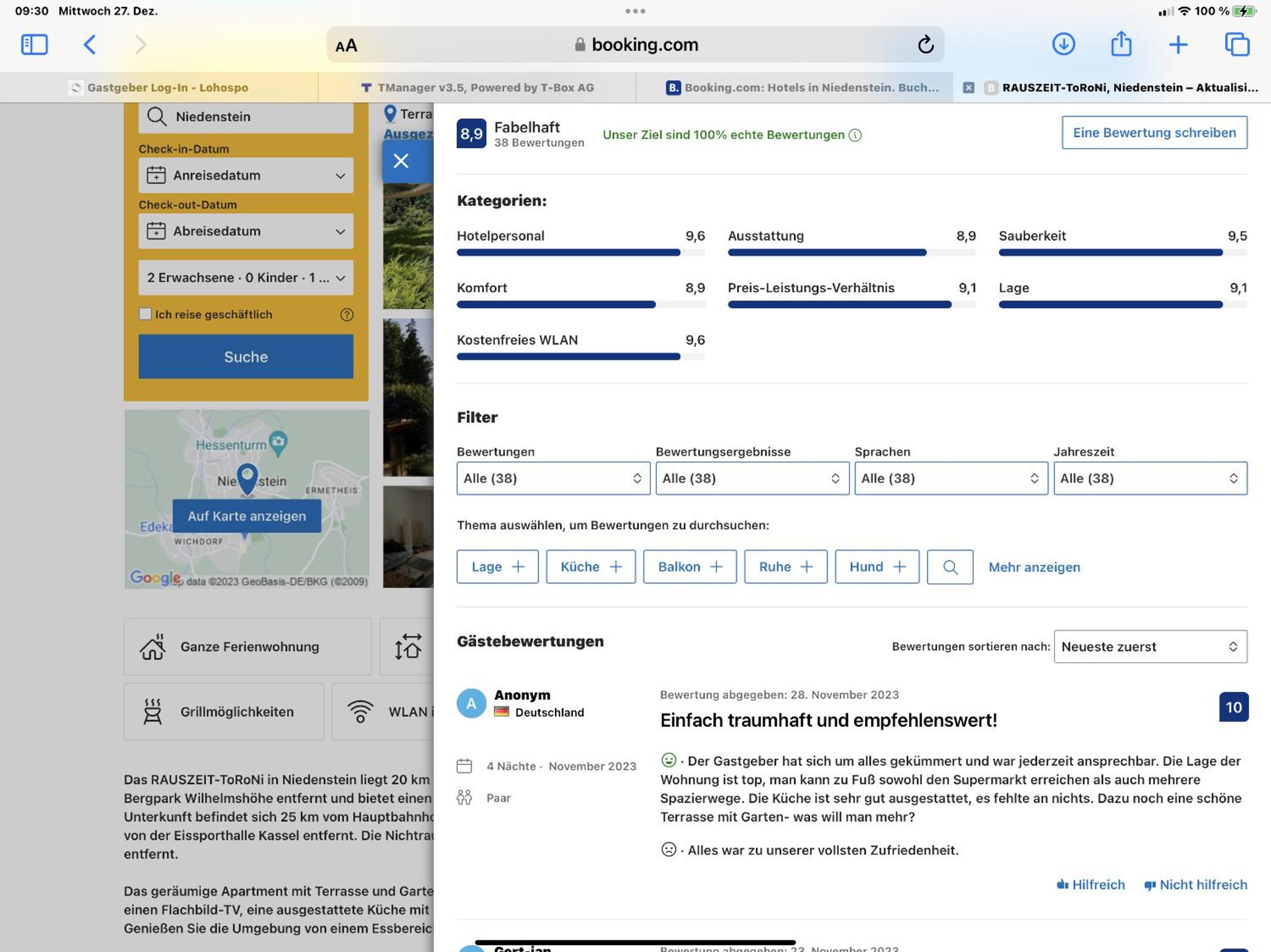Image resolution: width=1271 pixels, height=952 pixels.
Task: Add a new Safari tab
Action: coord(1178,44)
